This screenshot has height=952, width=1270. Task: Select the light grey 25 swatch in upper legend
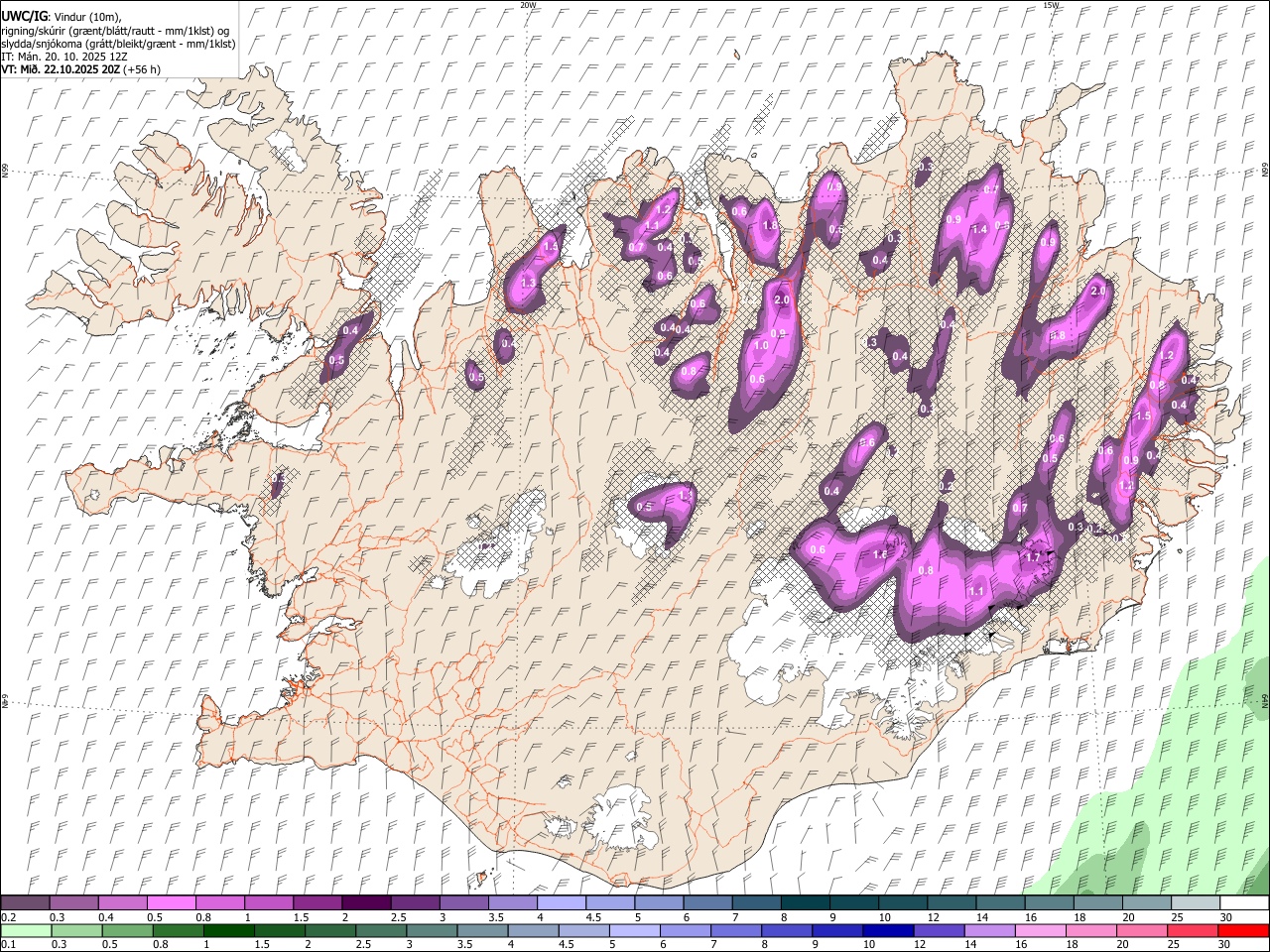(1195, 903)
